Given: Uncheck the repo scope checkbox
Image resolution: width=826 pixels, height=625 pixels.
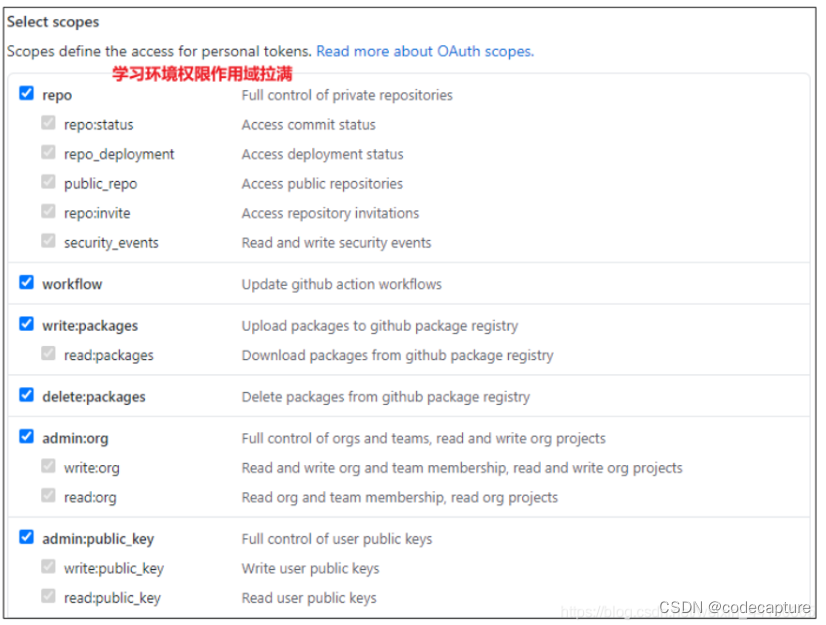Looking at the screenshot, I should [26, 93].
